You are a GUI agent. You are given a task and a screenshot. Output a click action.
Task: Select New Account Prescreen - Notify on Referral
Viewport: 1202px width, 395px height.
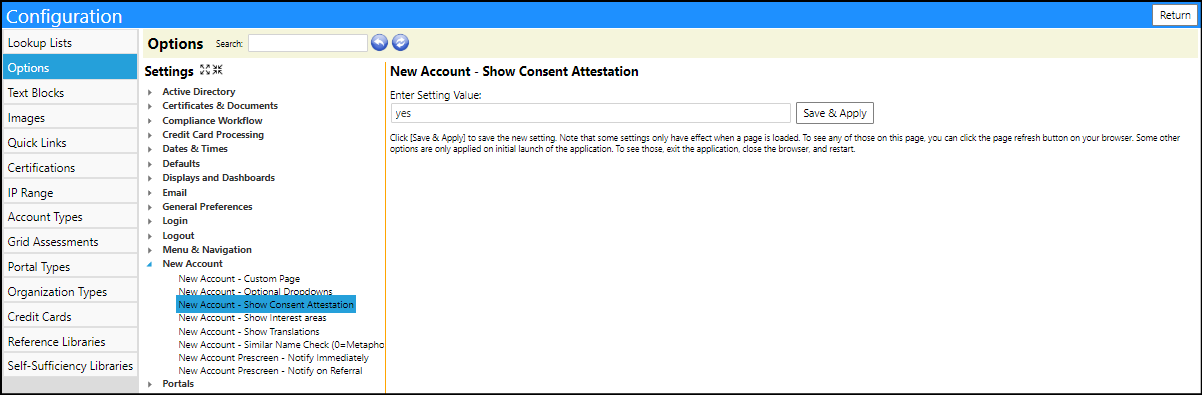[270, 370]
